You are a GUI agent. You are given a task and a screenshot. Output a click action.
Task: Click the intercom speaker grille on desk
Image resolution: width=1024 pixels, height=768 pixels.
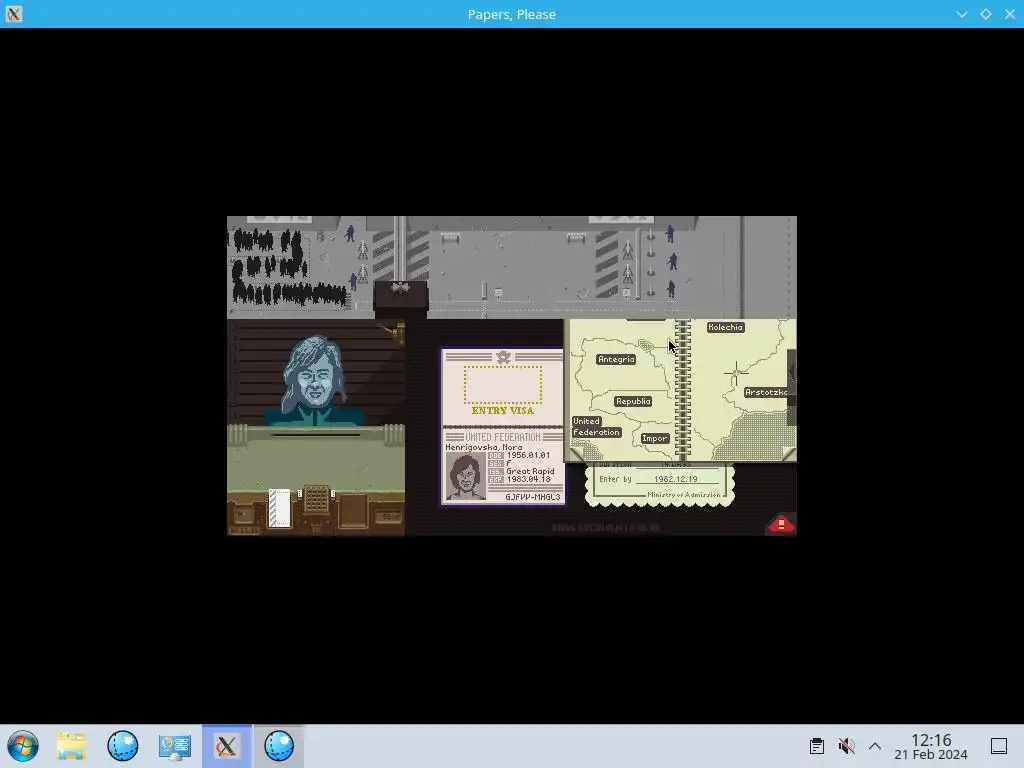click(316, 500)
